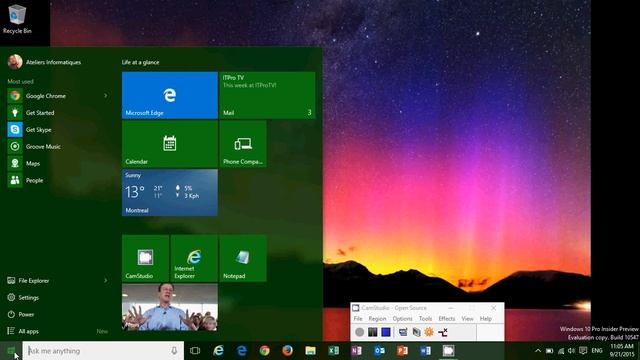640x360 pixels.
Task: Open Outlook from the taskbar
Action: point(379,351)
